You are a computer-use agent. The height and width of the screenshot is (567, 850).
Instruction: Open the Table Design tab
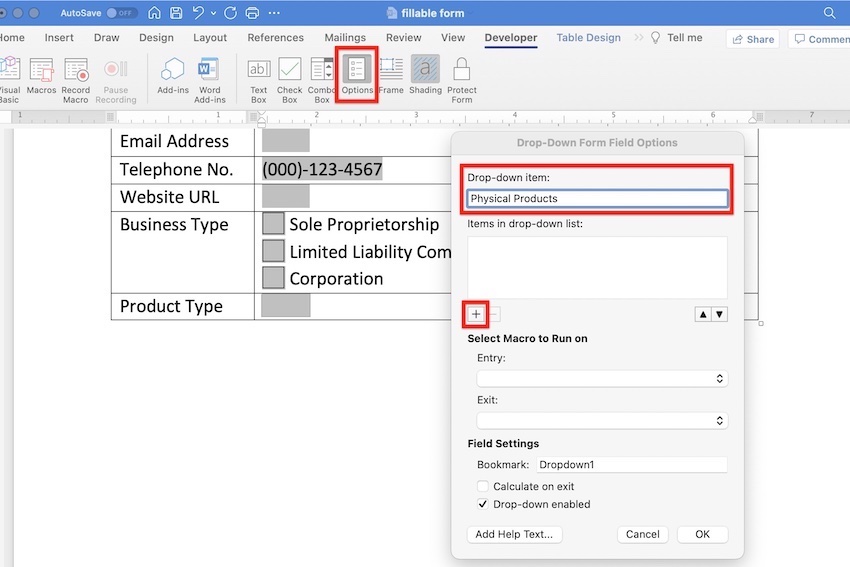pos(588,38)
